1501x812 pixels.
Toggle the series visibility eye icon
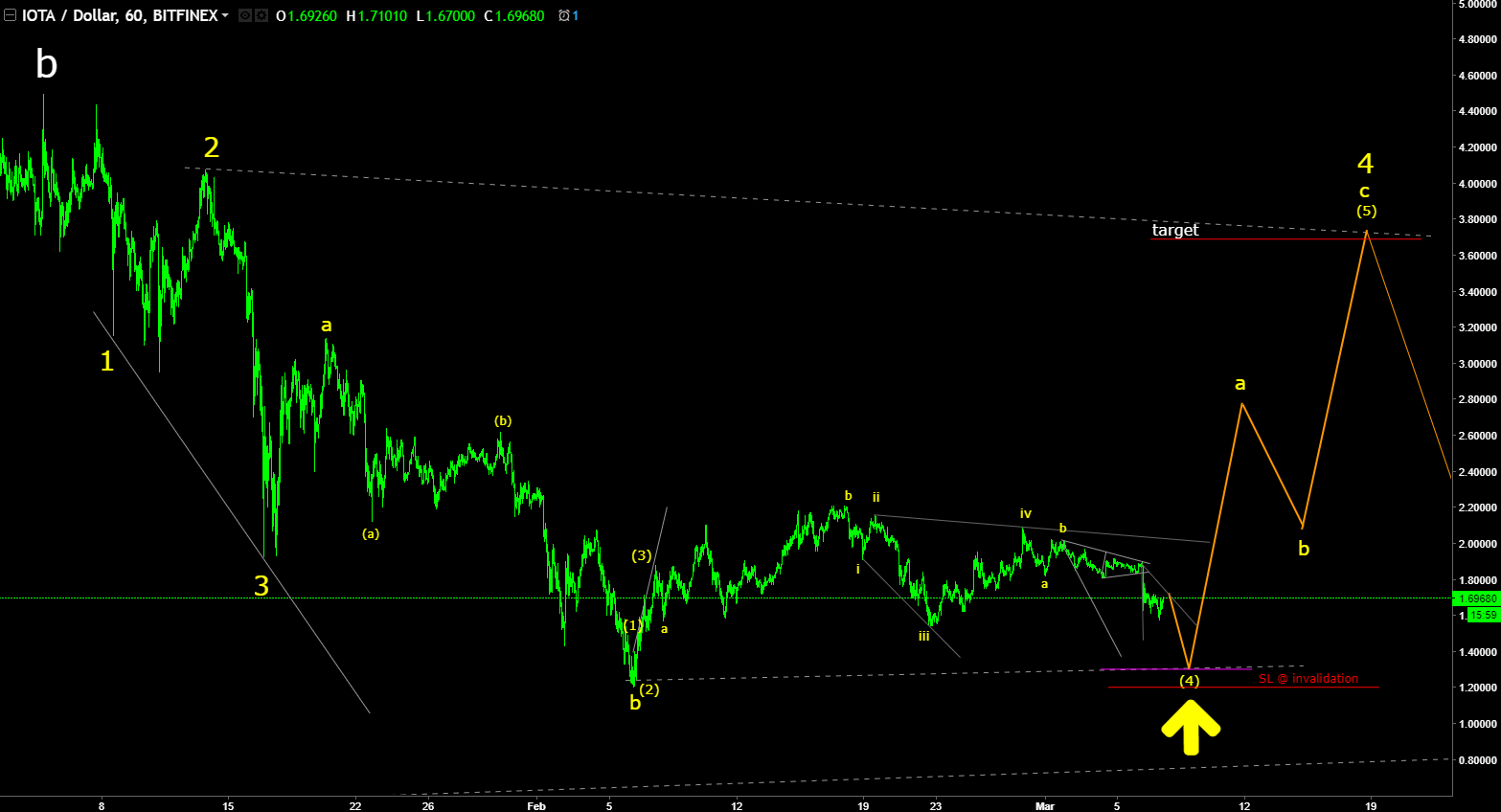245,15
